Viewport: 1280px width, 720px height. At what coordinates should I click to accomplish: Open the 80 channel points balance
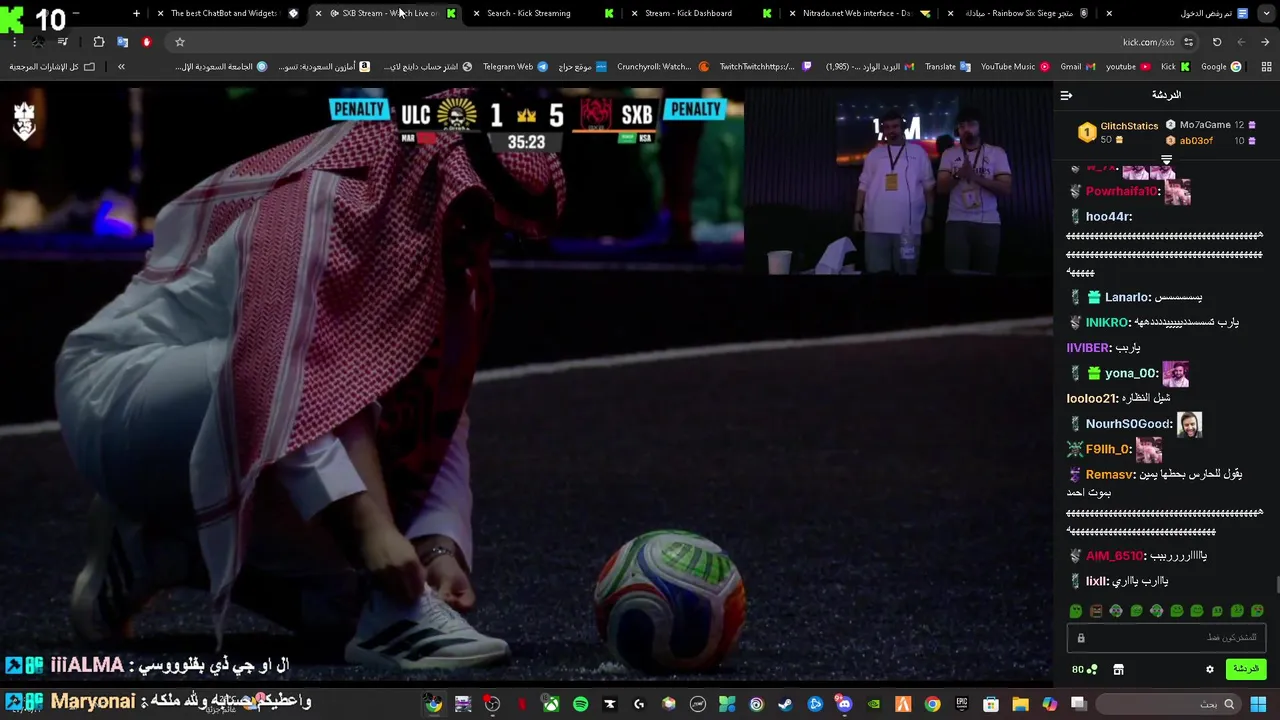1084,669
